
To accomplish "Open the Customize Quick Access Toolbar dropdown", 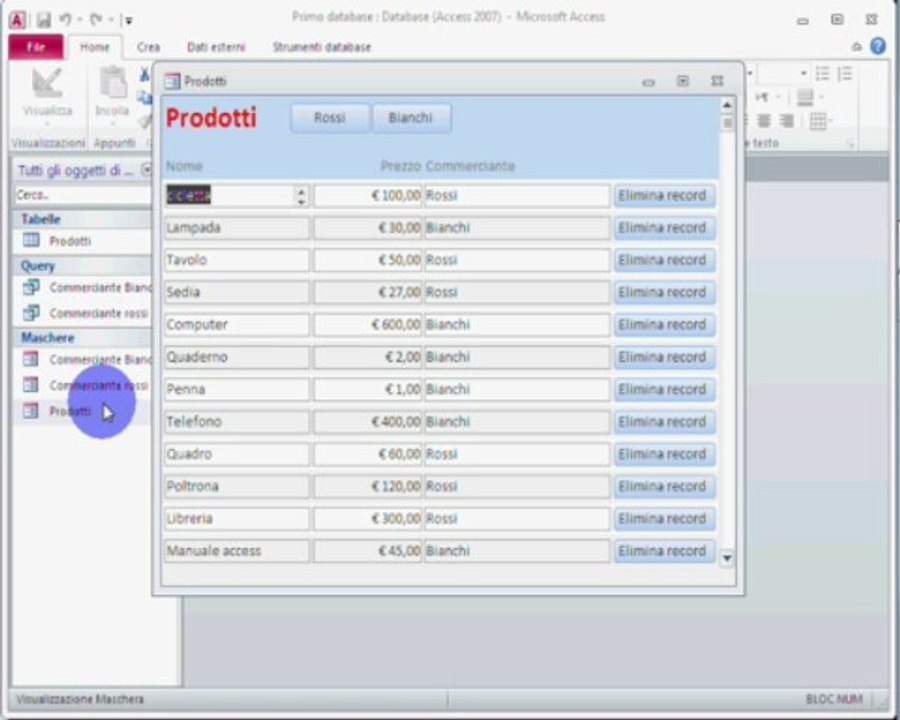I will 129,21.
